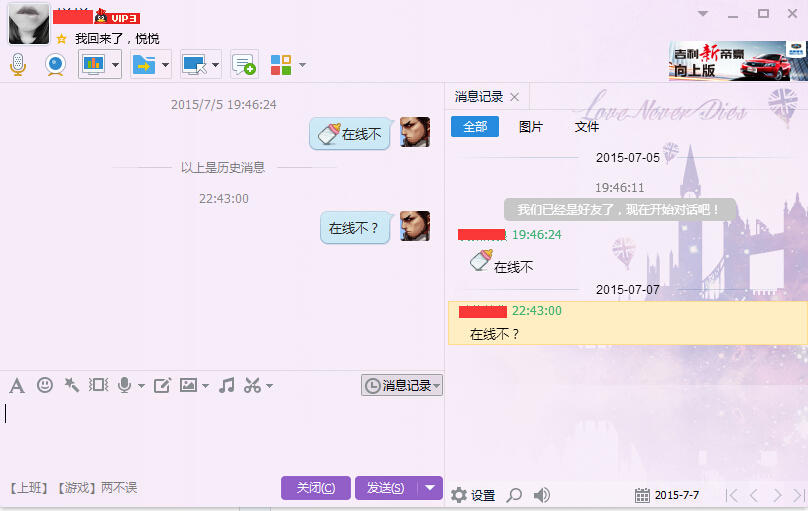
Task: Click the 在线不？ chat bubble
Action: pyautogui.click(x=355, y=227)
